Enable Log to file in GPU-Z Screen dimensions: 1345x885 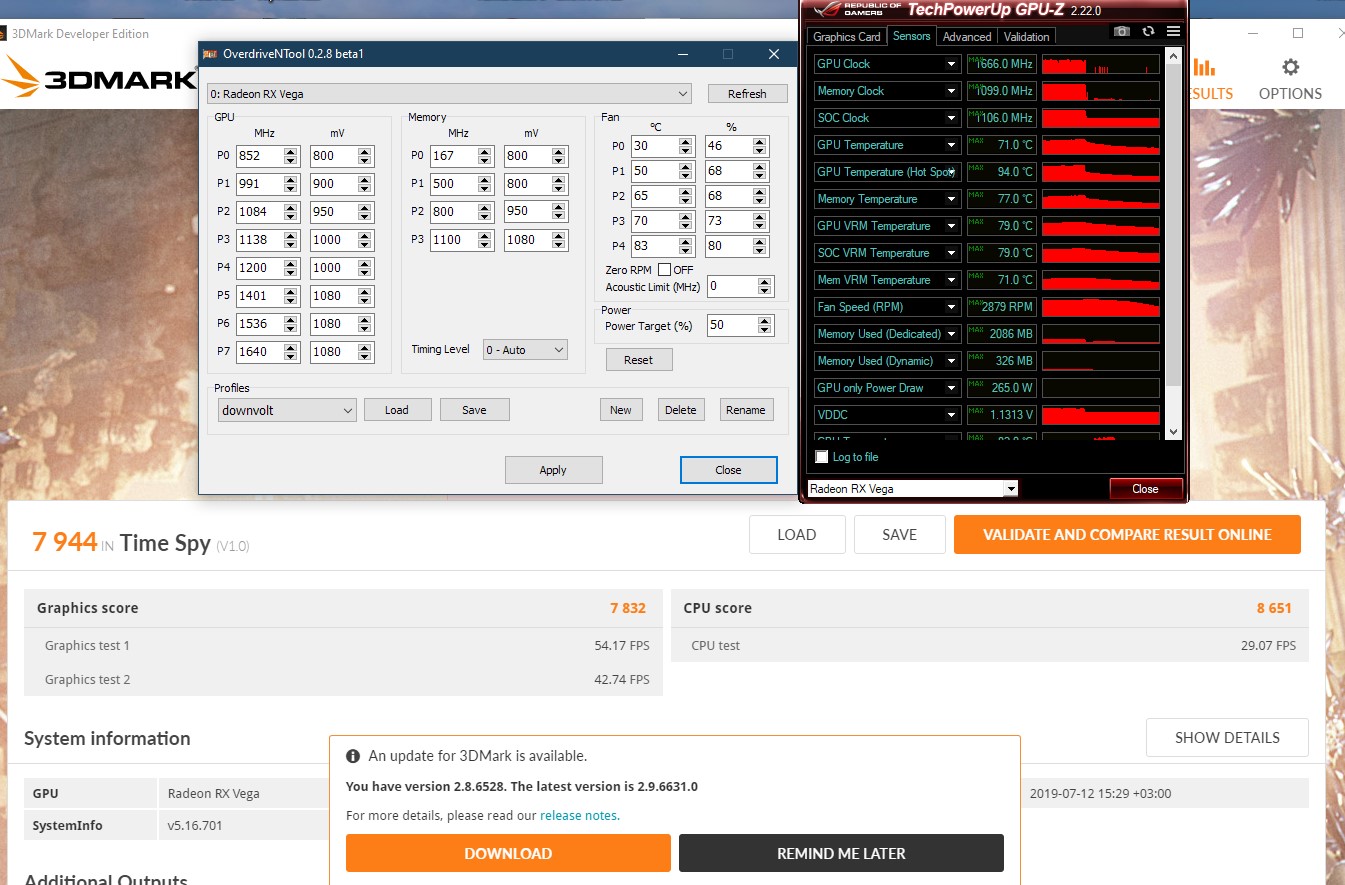point(822,457)
